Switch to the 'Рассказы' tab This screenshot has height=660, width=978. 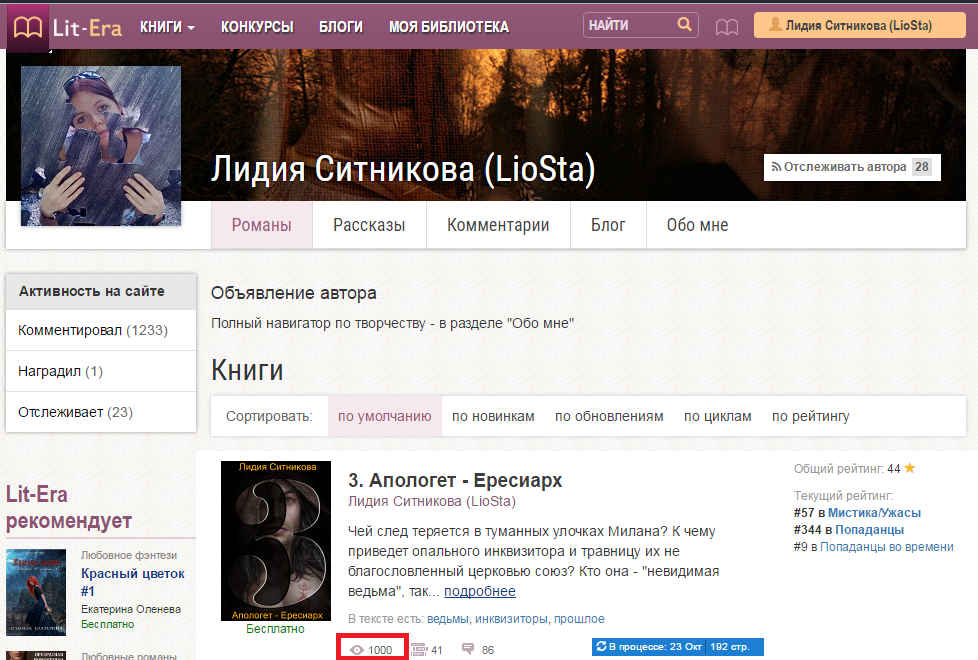[x=369, y=225]
